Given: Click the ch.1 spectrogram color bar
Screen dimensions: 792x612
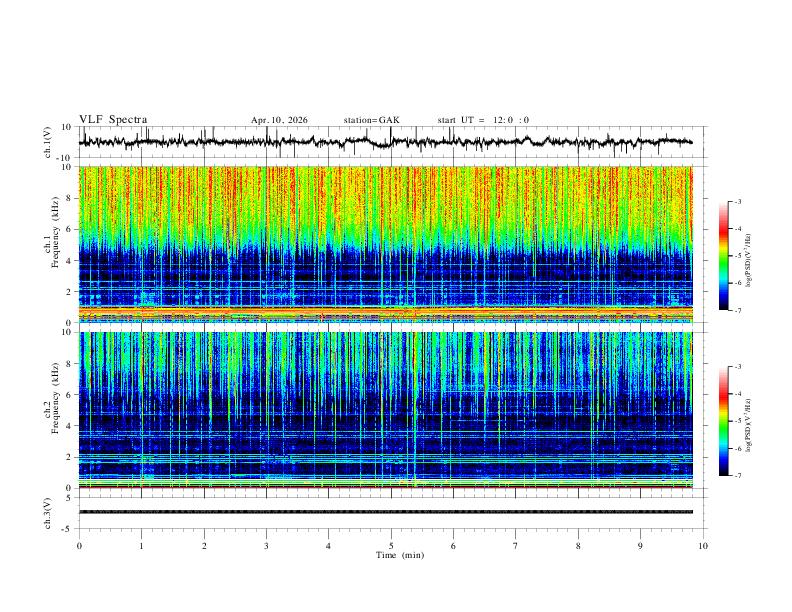Looking at the screenshot, I should pyautogui.click(x=723, y=256).
